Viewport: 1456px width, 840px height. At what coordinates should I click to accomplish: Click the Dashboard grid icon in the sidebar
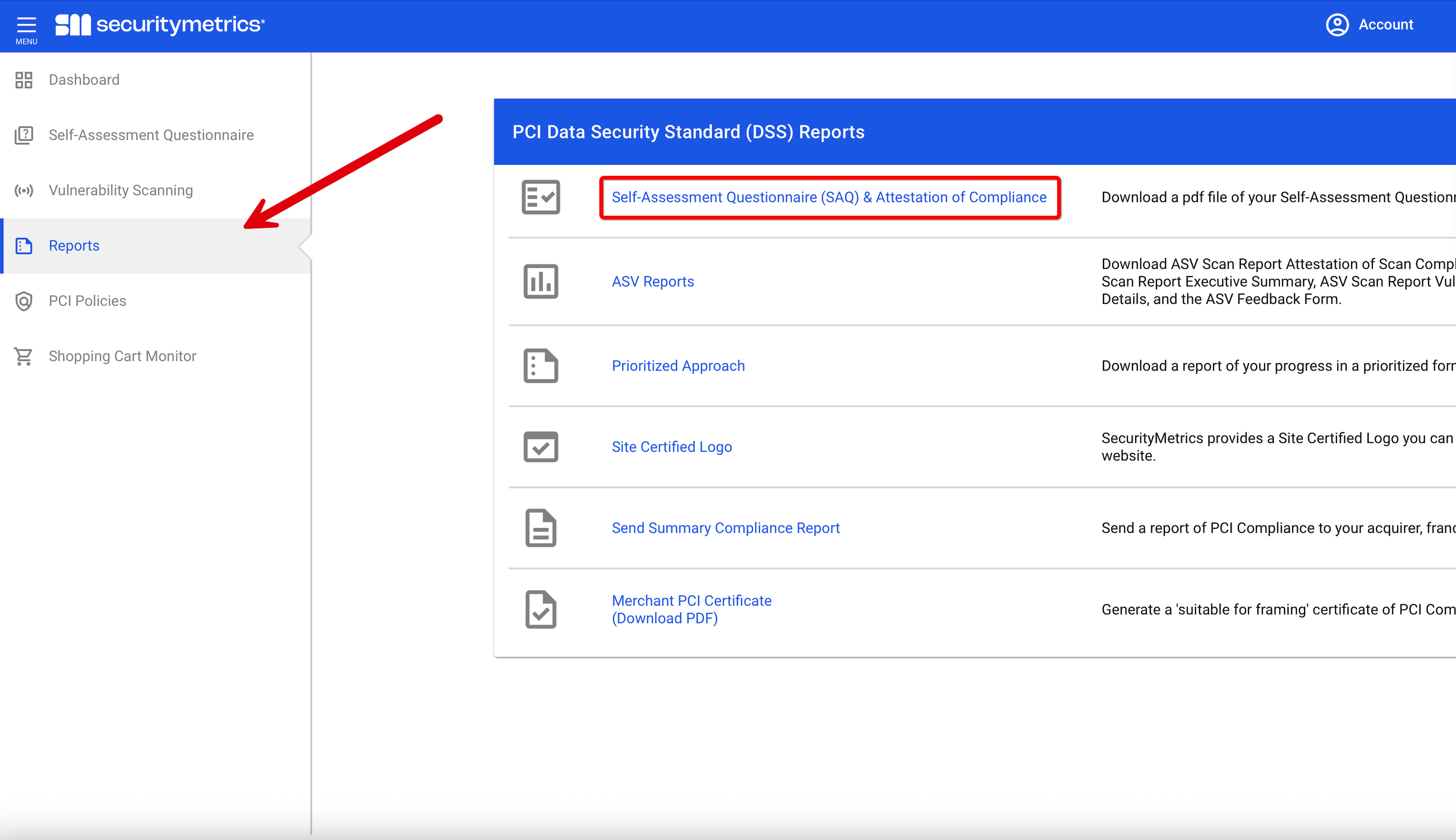(24, 80)
